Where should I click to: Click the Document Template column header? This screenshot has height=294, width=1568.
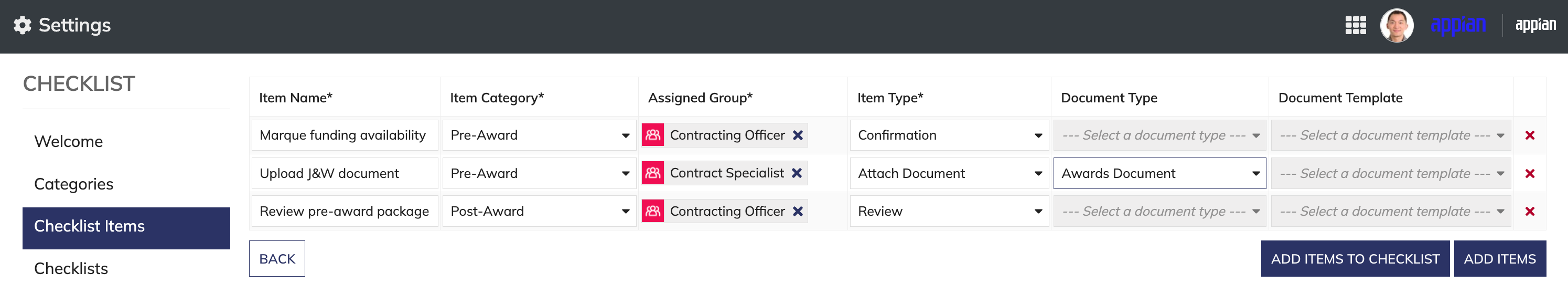point(1340,98)
